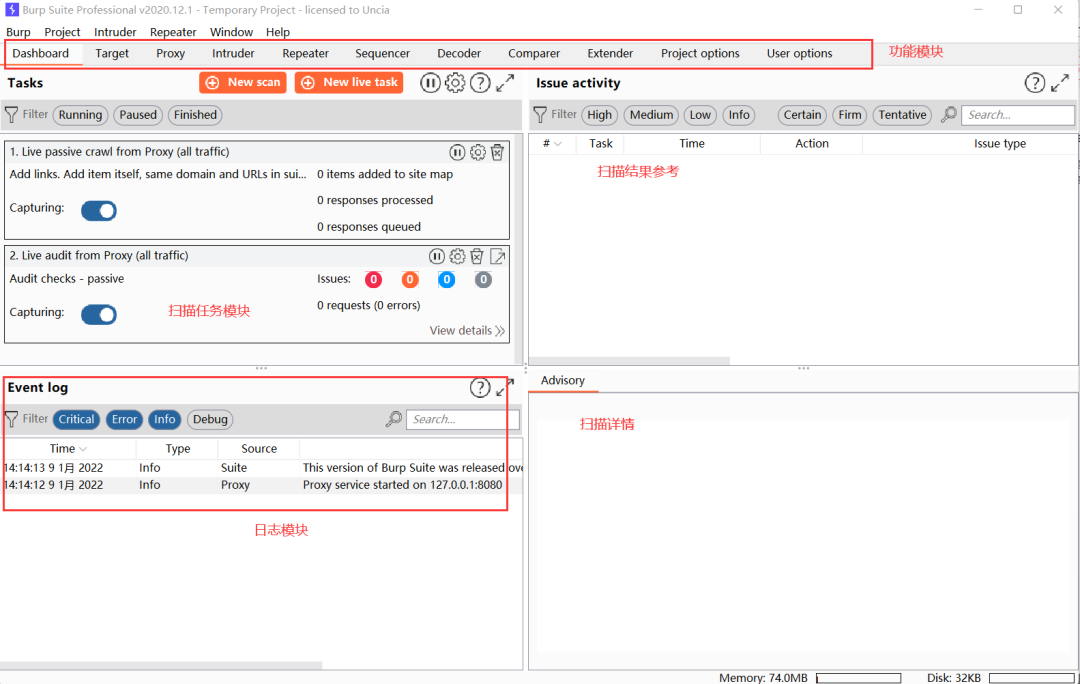Sort issues by the # column arrow
Image resolution: width=1080 pixels, height=684 pixels.
(x=558, y=144)
